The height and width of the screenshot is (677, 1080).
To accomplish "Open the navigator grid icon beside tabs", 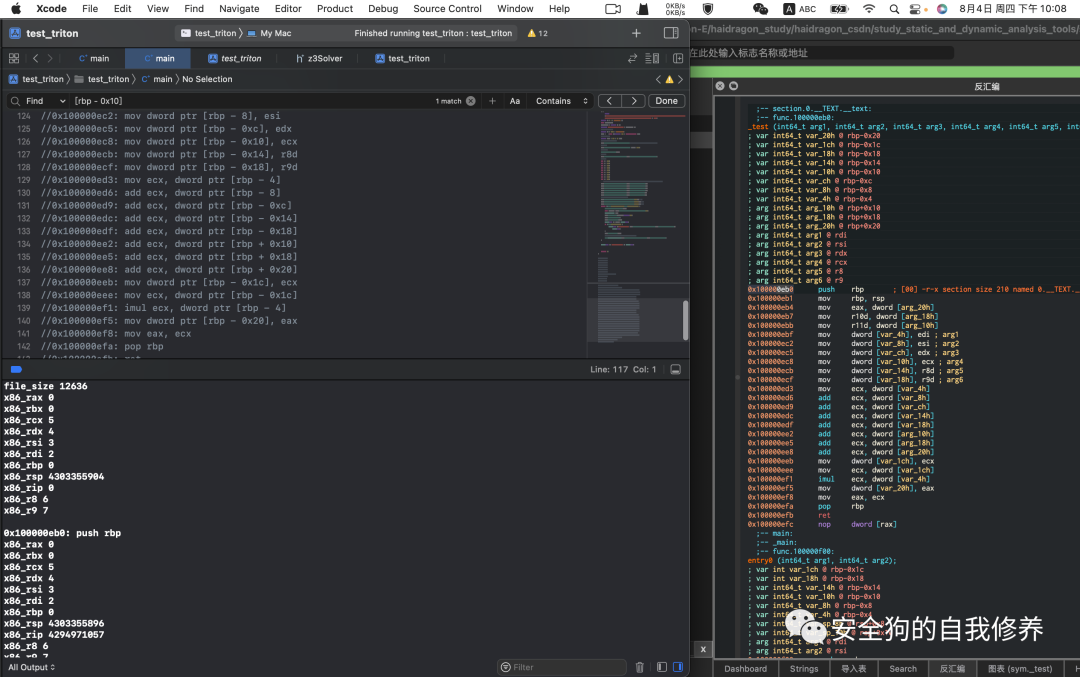I will 15,59.
